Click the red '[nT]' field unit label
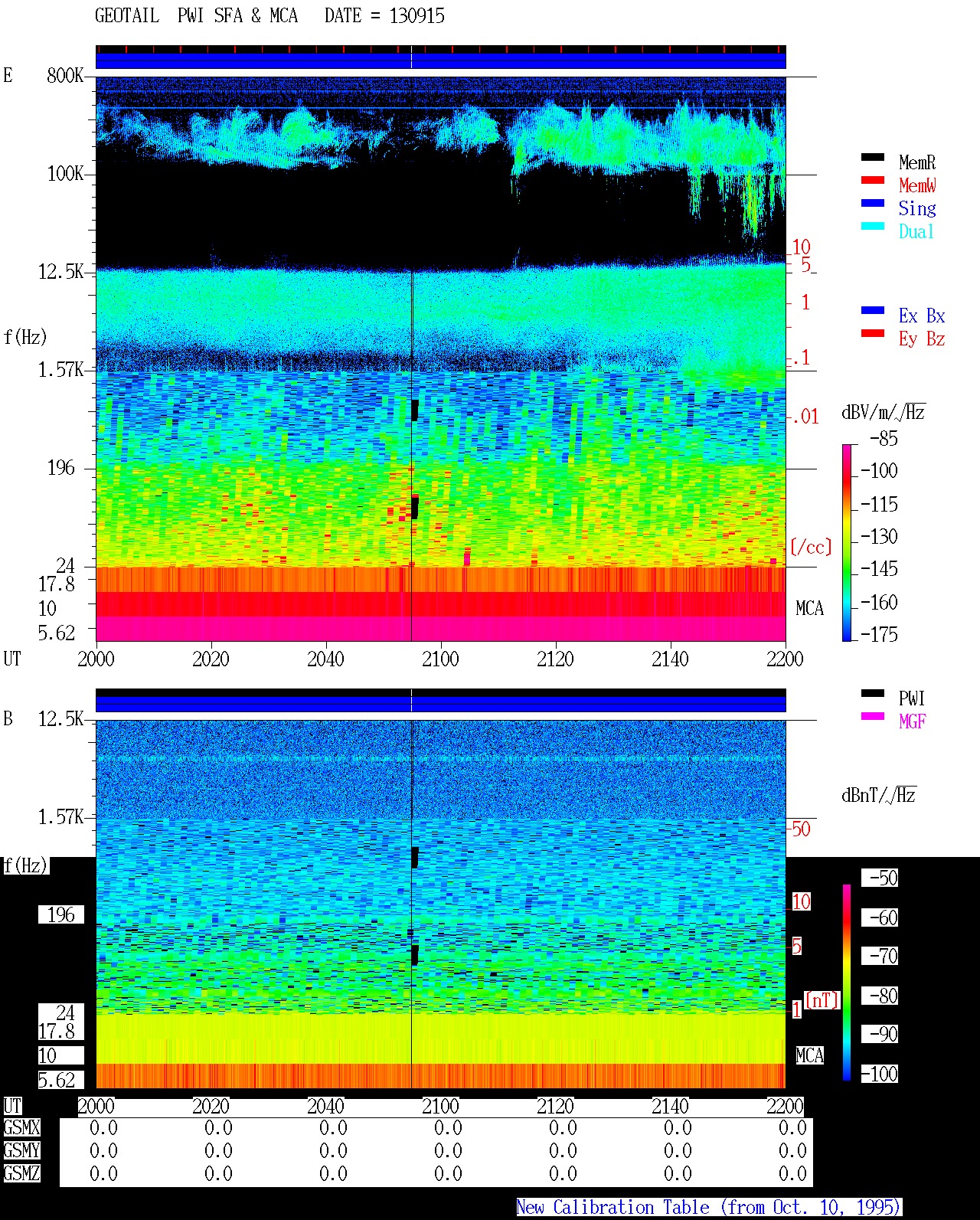980x1220 pixels. tap(822, 1000)
